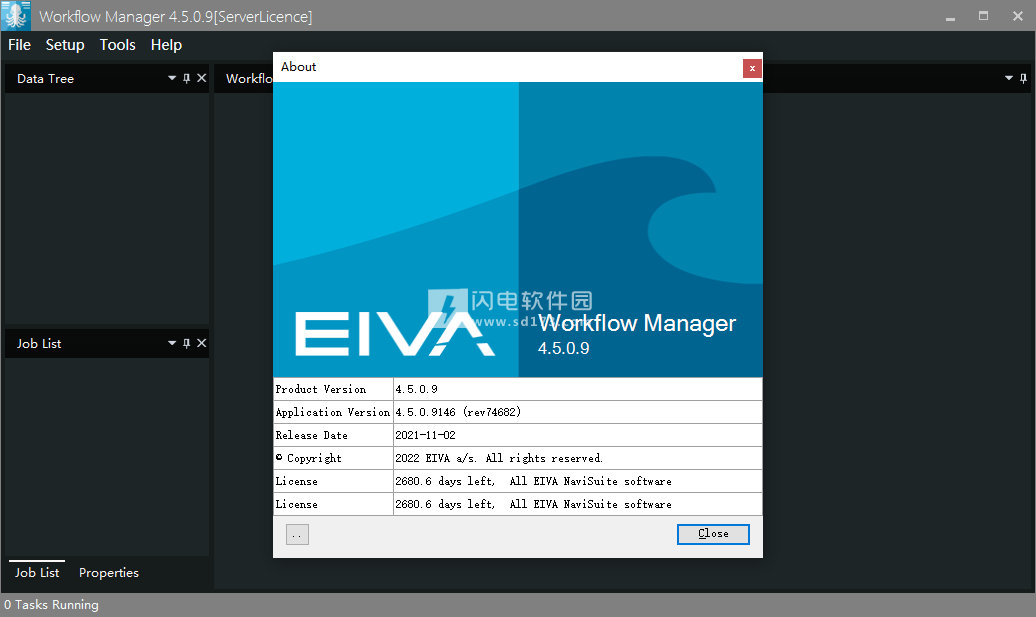
Task: Pin the Job List panel
Action: 186,344
